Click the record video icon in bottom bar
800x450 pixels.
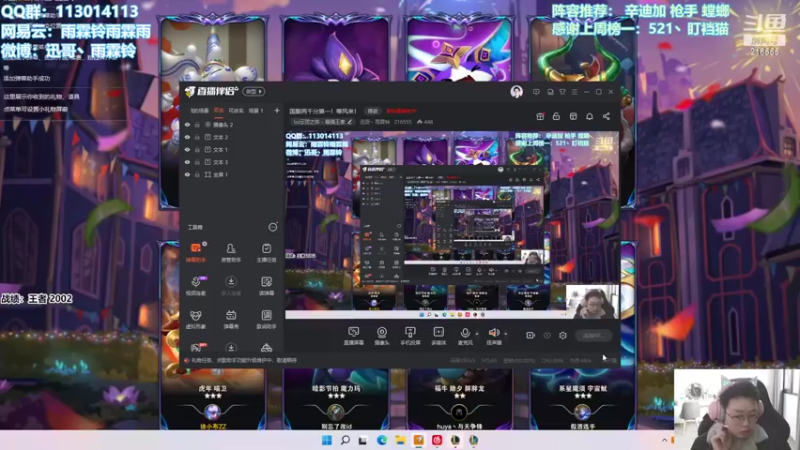[x=531, y=335]
